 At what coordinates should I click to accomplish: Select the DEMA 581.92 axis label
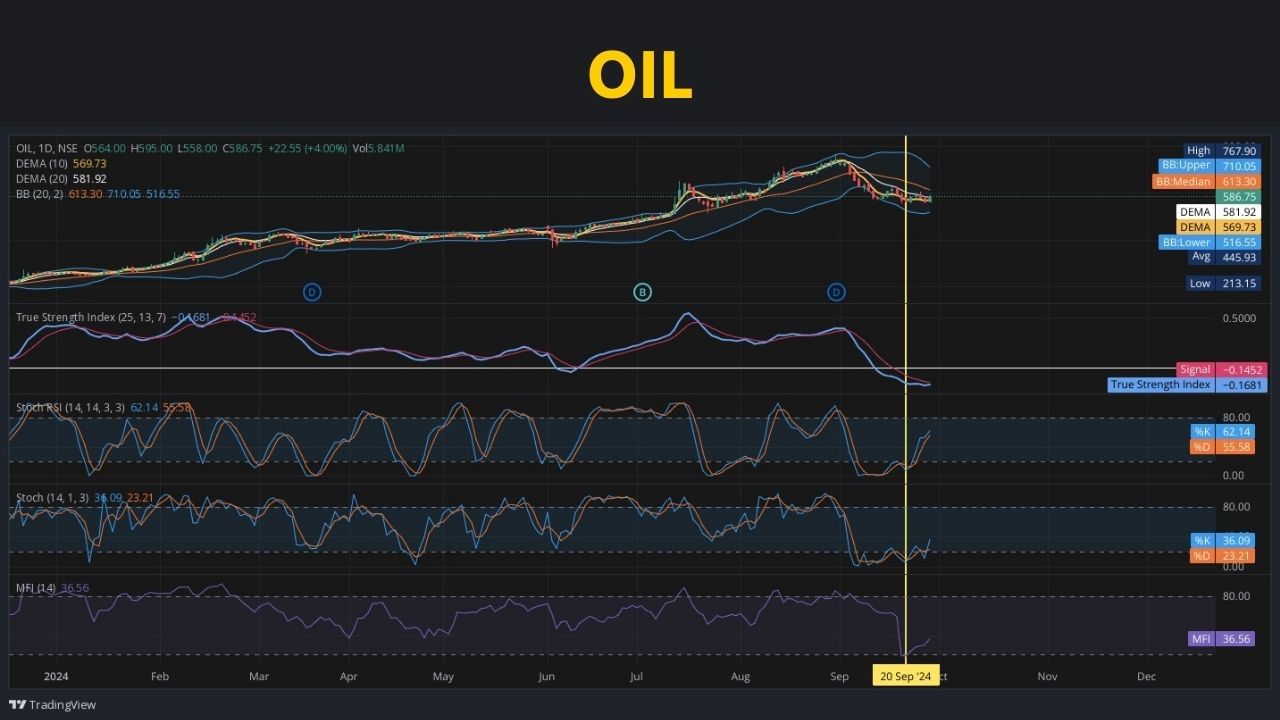coord(1218,212)
